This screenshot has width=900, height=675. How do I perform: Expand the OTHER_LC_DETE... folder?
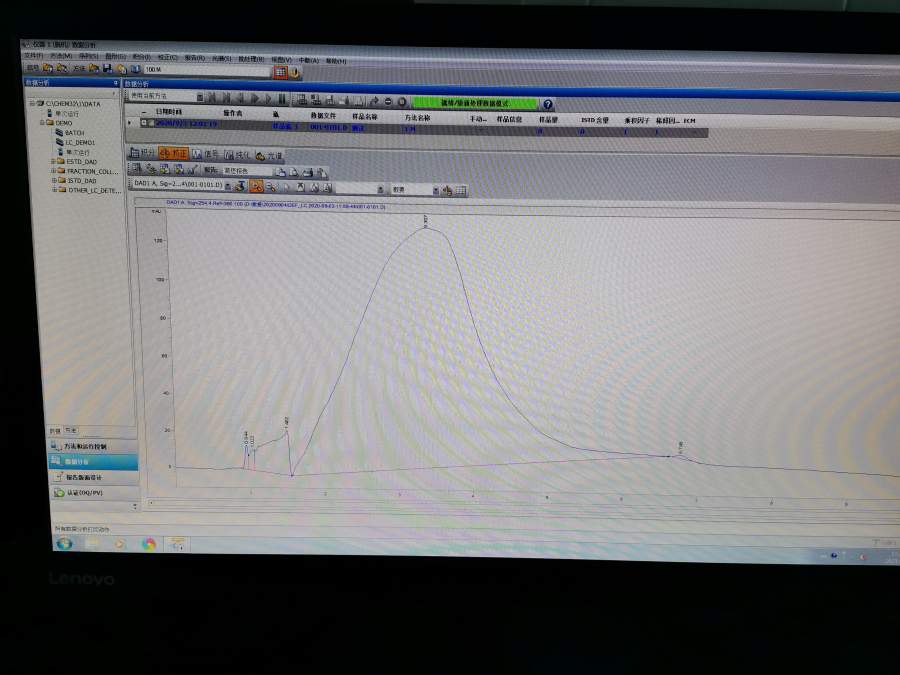55,189
